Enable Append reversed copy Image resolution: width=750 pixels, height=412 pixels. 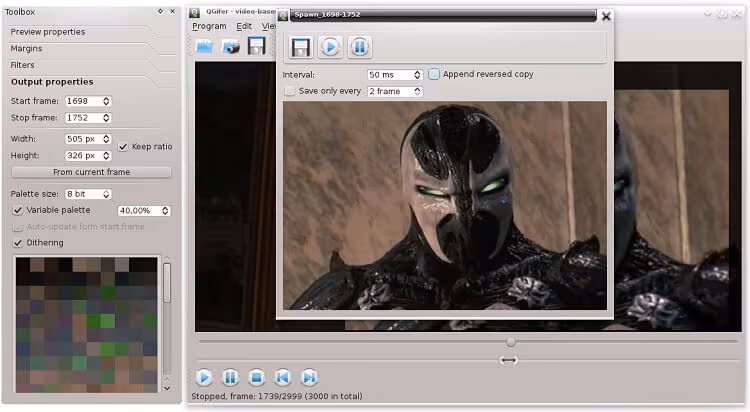434,74
